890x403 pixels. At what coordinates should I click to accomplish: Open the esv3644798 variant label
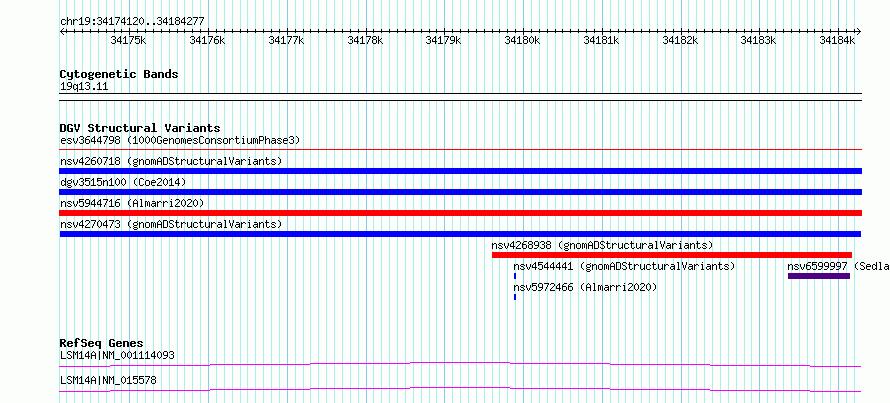pyautogui.click(x=180, y=140)
